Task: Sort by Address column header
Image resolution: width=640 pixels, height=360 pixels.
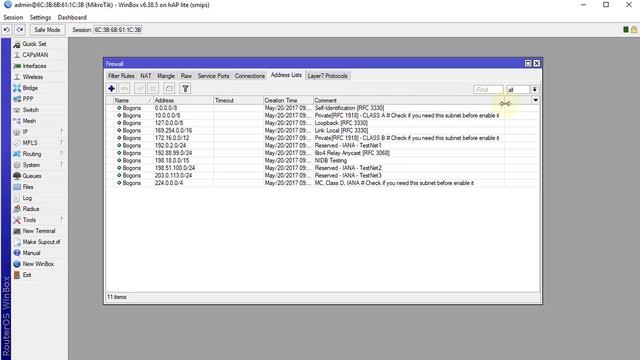Action: [183, 100]
